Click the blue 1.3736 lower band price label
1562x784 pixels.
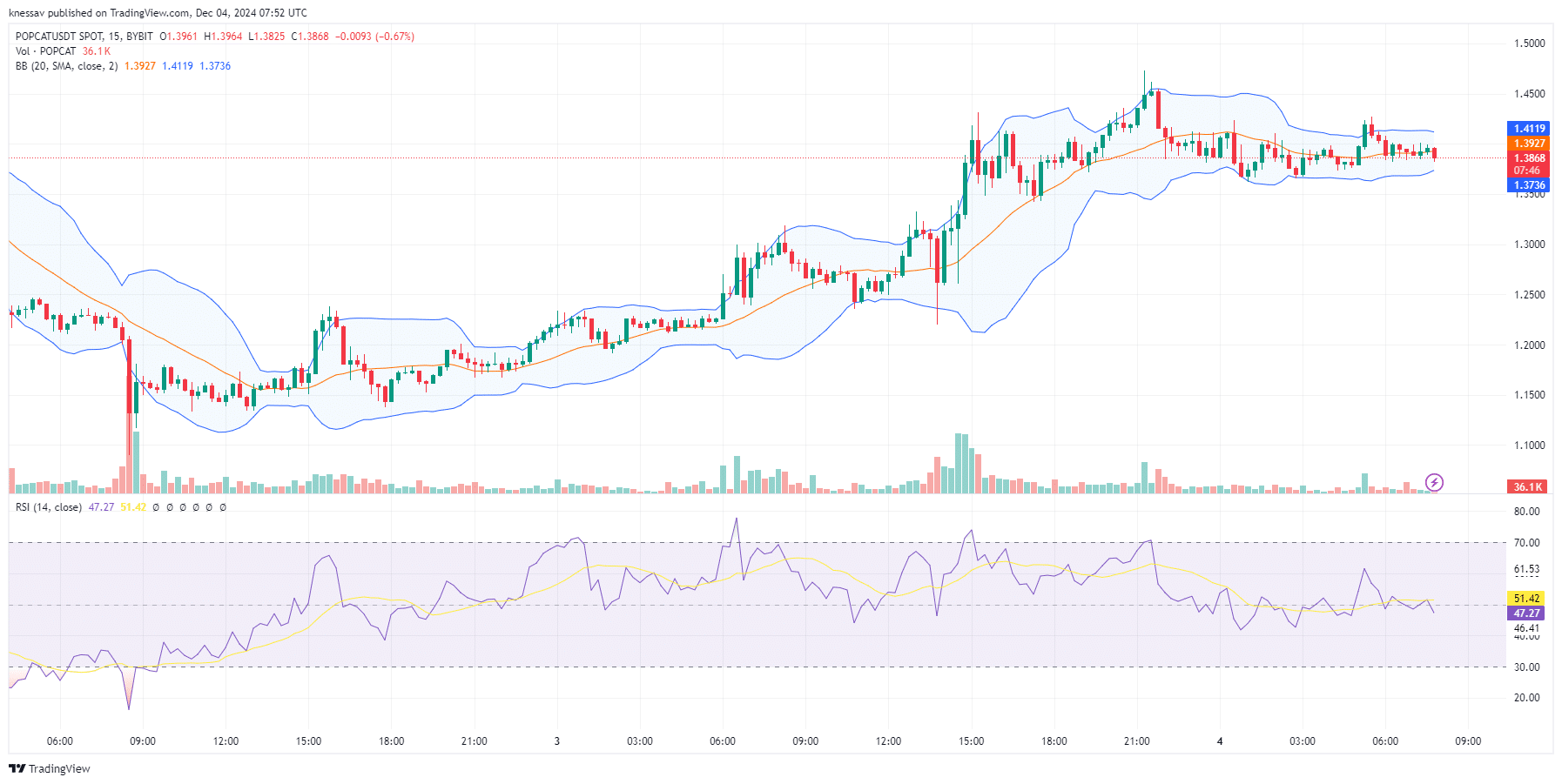[x=1529, y=185]
